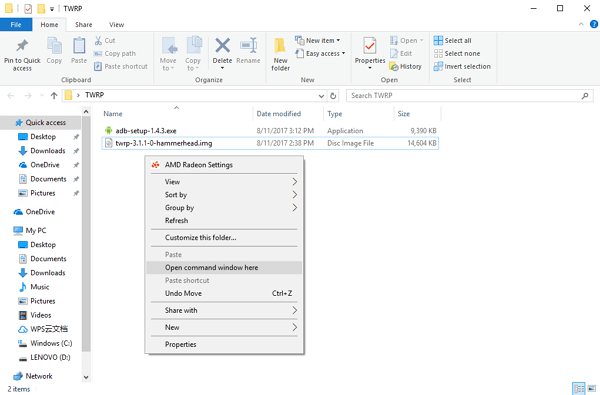The width and height of the screenshot is (600, 395).
Task: Click Pin to Quick access icon
Action: 22,46
